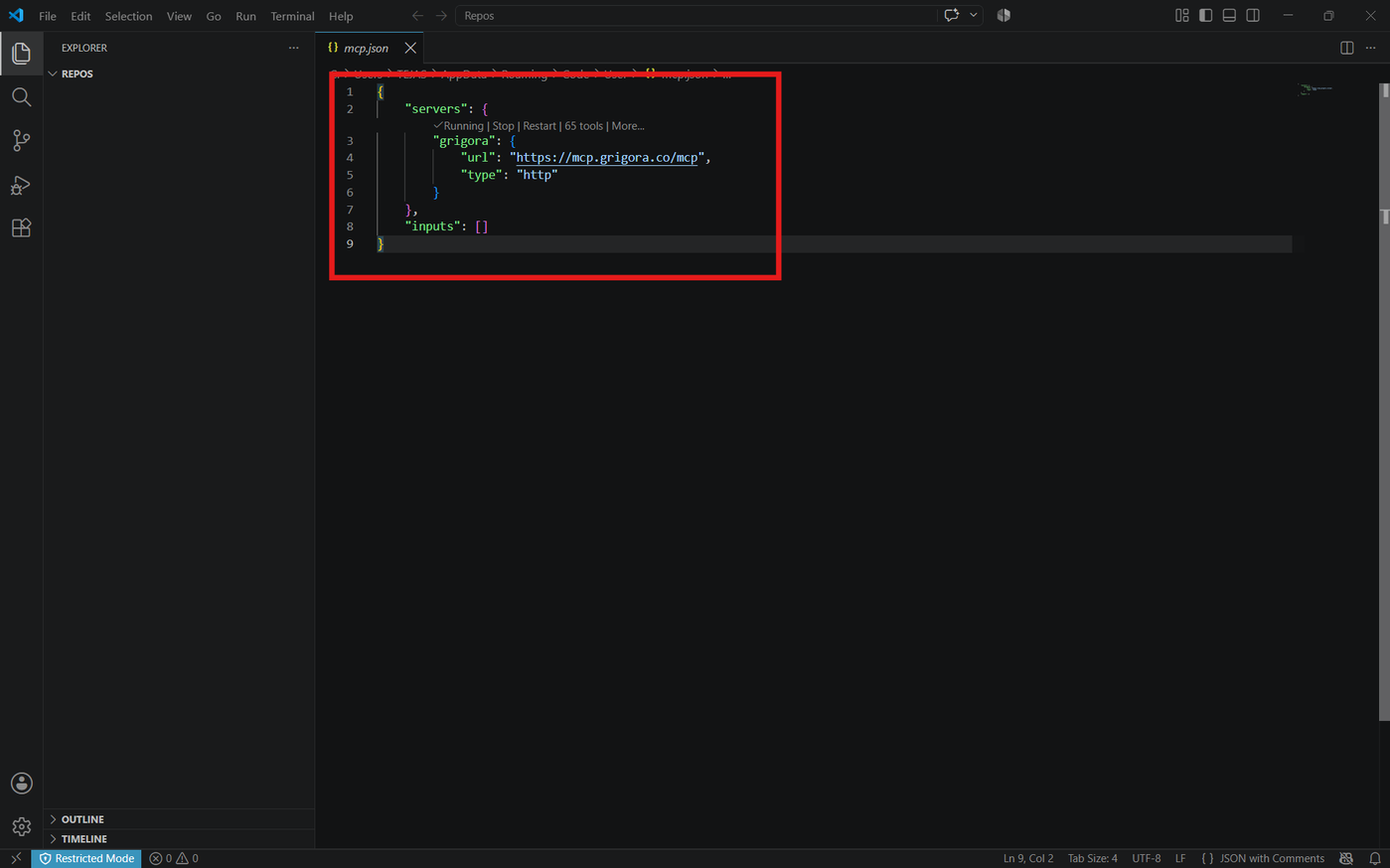Viewport: 1390px width, 868px height.
Task: Open the Search view in the activity bar
Action: tap(21, 97)
